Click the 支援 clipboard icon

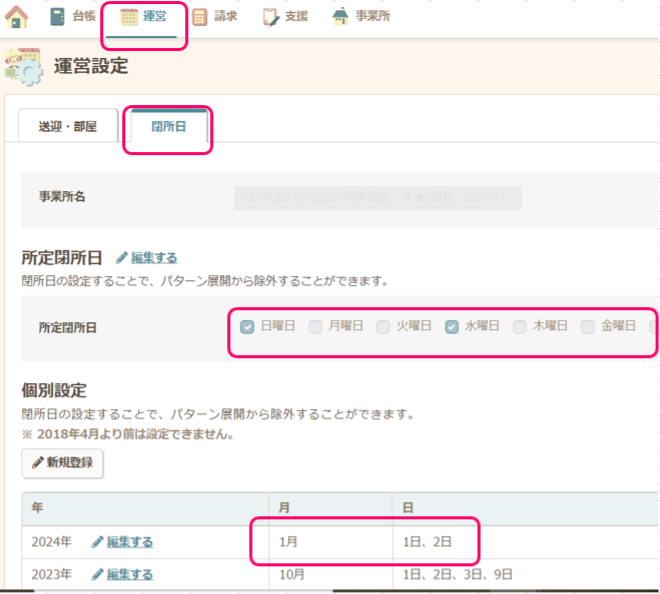[271, 17]
